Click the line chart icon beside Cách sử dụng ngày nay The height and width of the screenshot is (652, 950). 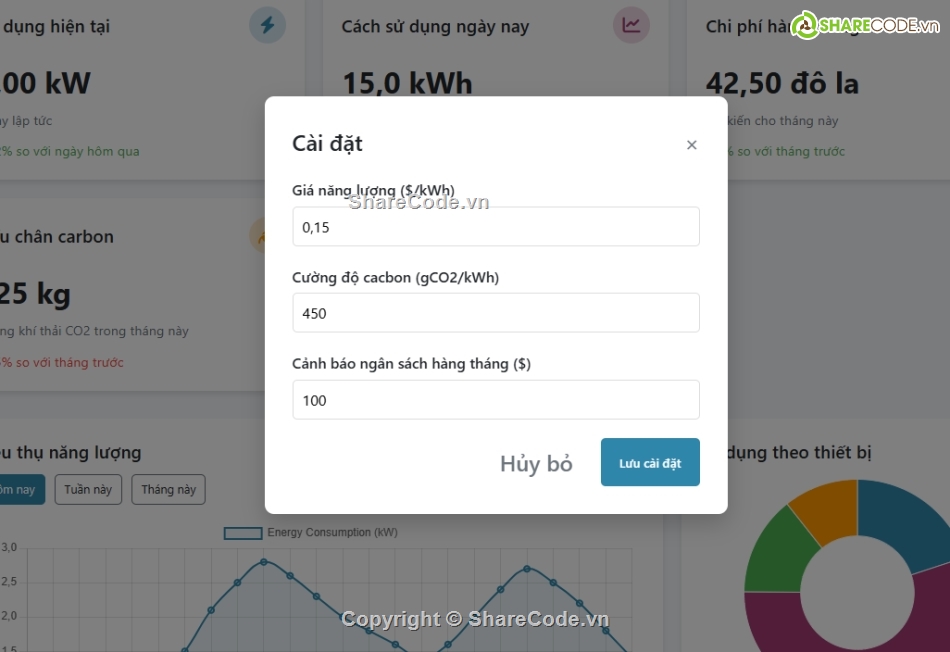[x=631, y=26]
